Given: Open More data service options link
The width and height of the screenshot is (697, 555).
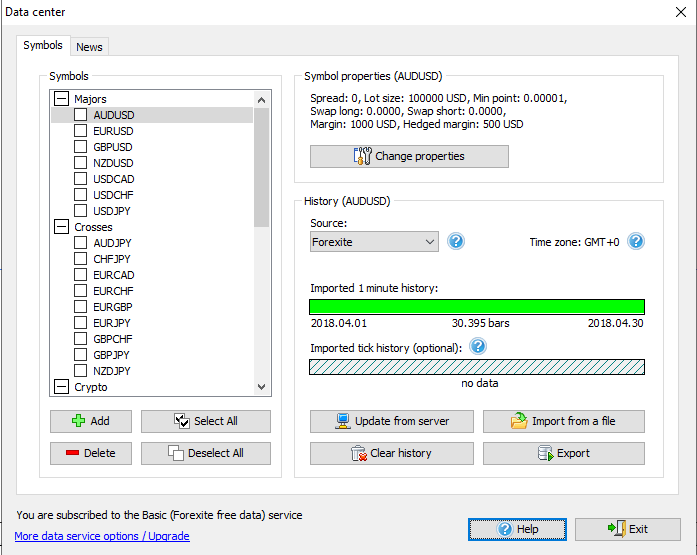Looking at the screenshot, I should (x=102, y=536).
